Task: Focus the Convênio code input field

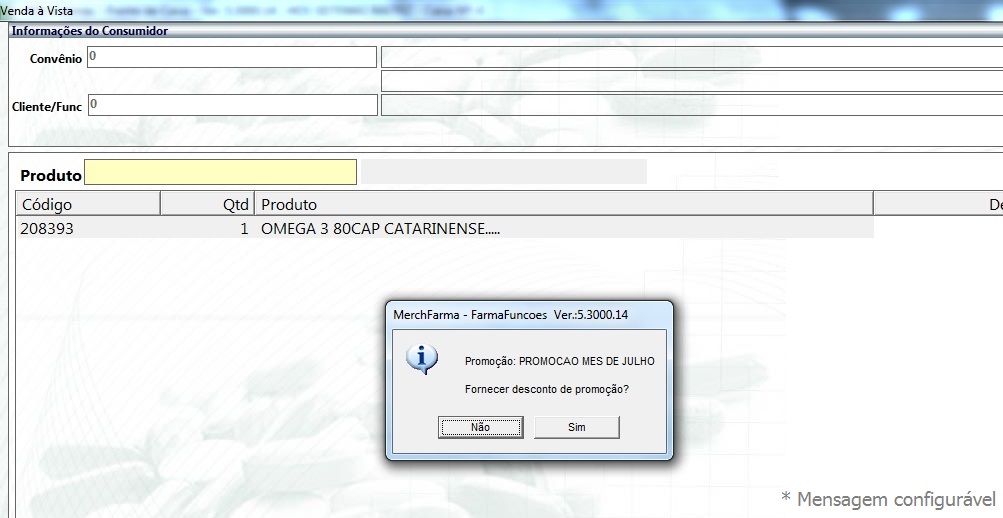Action: tap(232, 57)
